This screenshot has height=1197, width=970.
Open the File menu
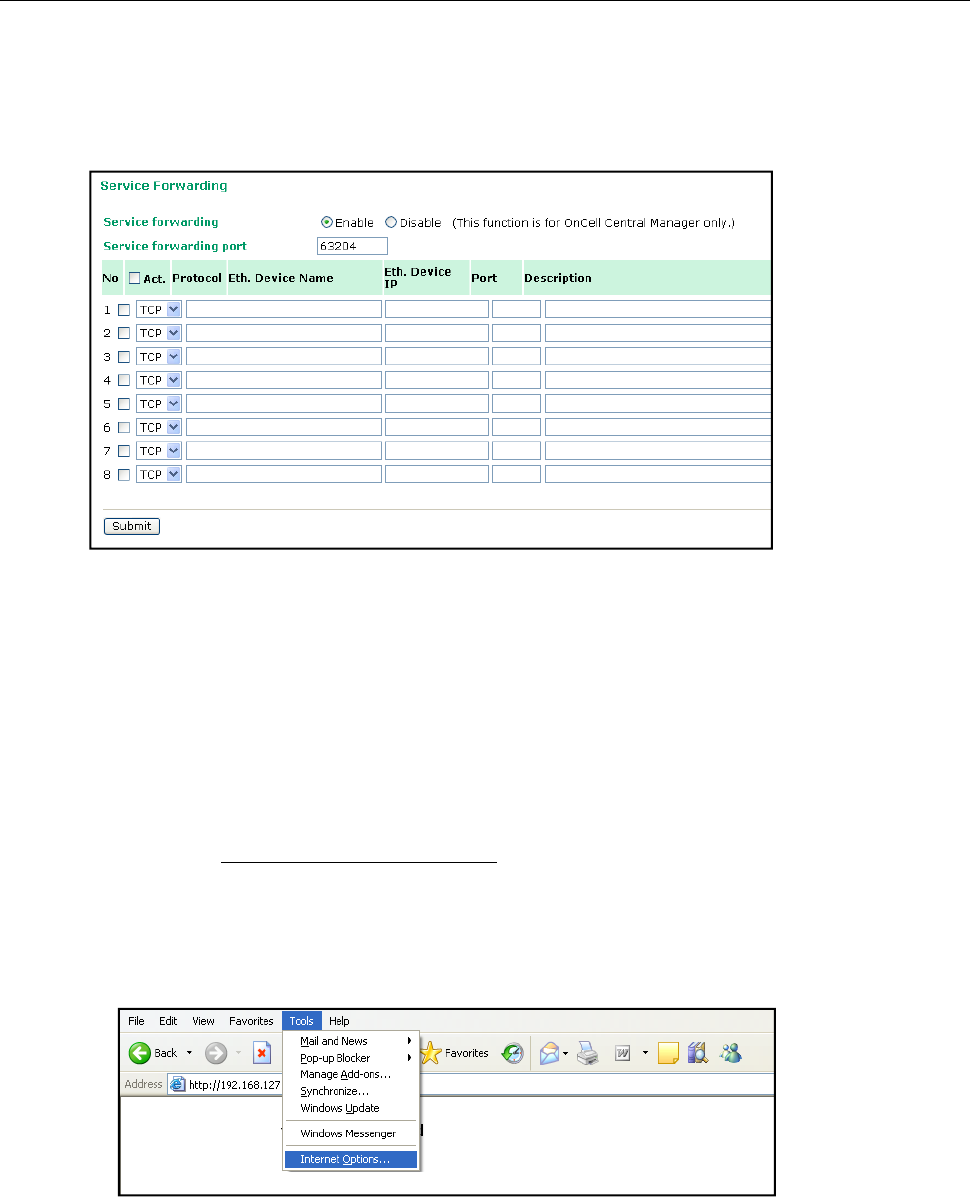pos(137,1021)
